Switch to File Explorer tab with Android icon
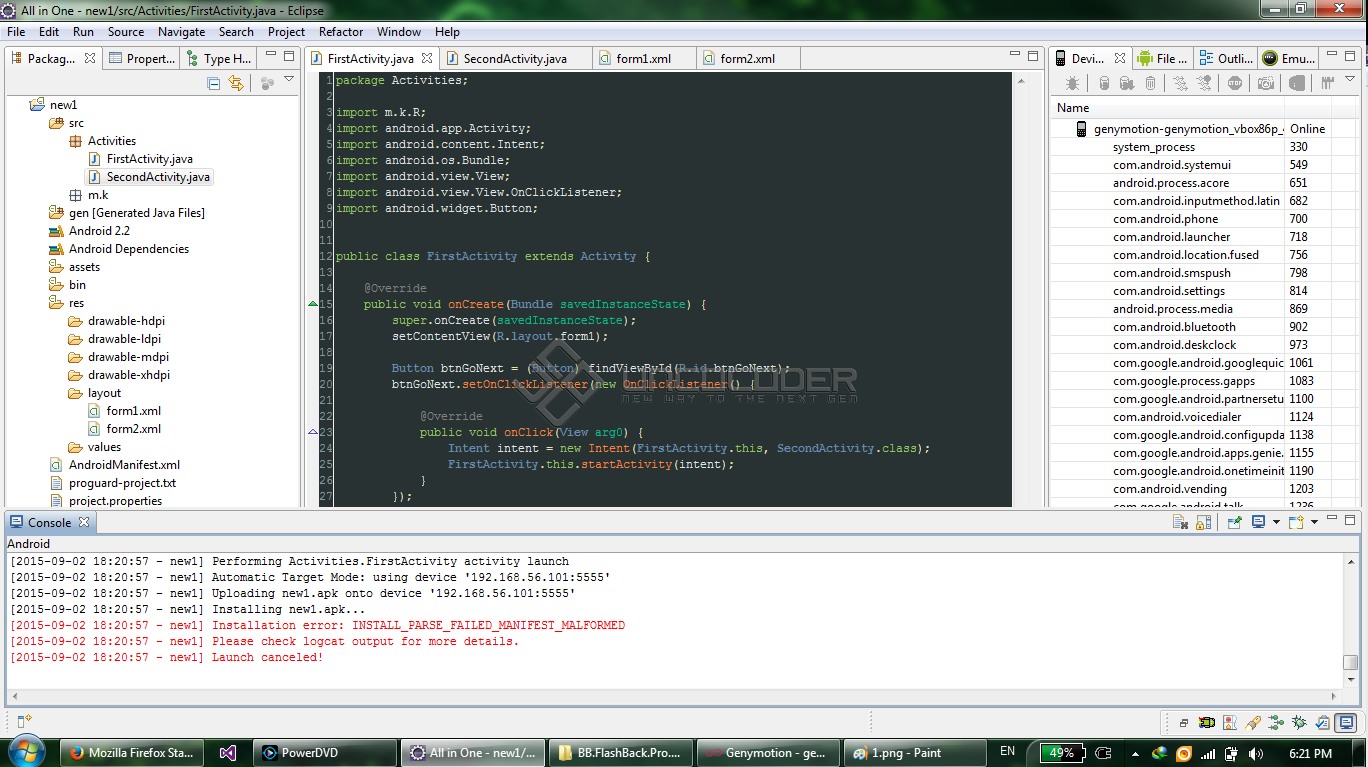The height and width of the screenshot is (767, 1368). point(1161,59)
